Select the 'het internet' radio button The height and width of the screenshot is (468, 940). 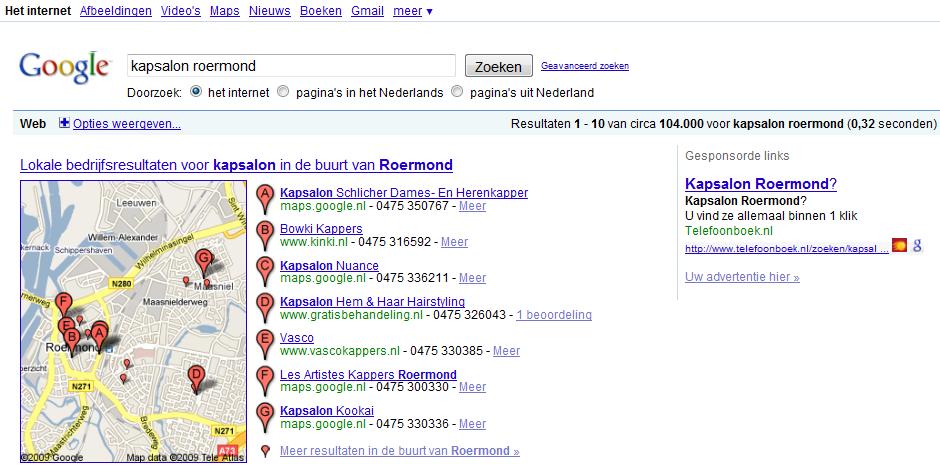(195, 92)
